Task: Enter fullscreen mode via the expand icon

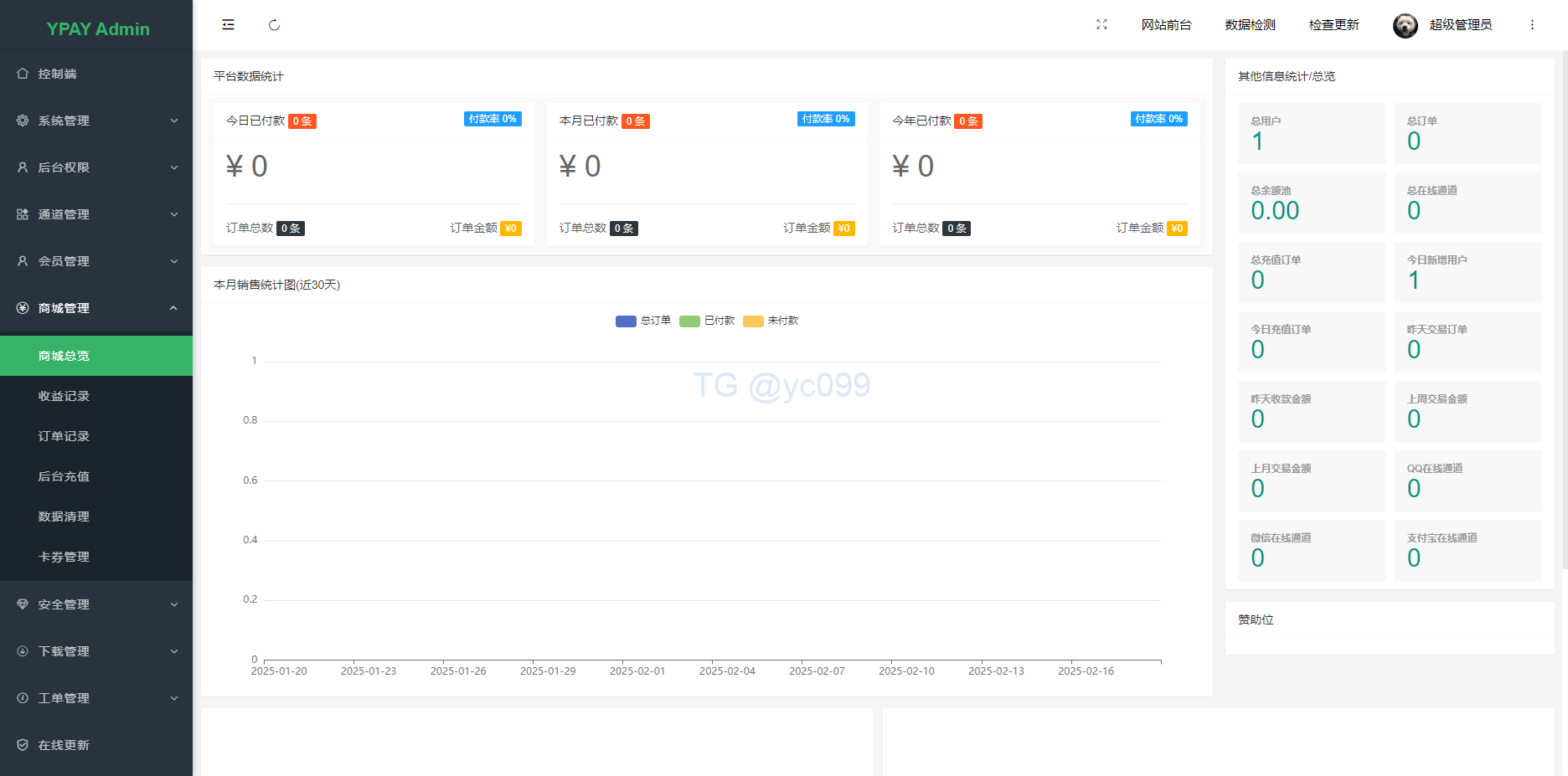Action: pyautogui.click(x=1101, y=24)
